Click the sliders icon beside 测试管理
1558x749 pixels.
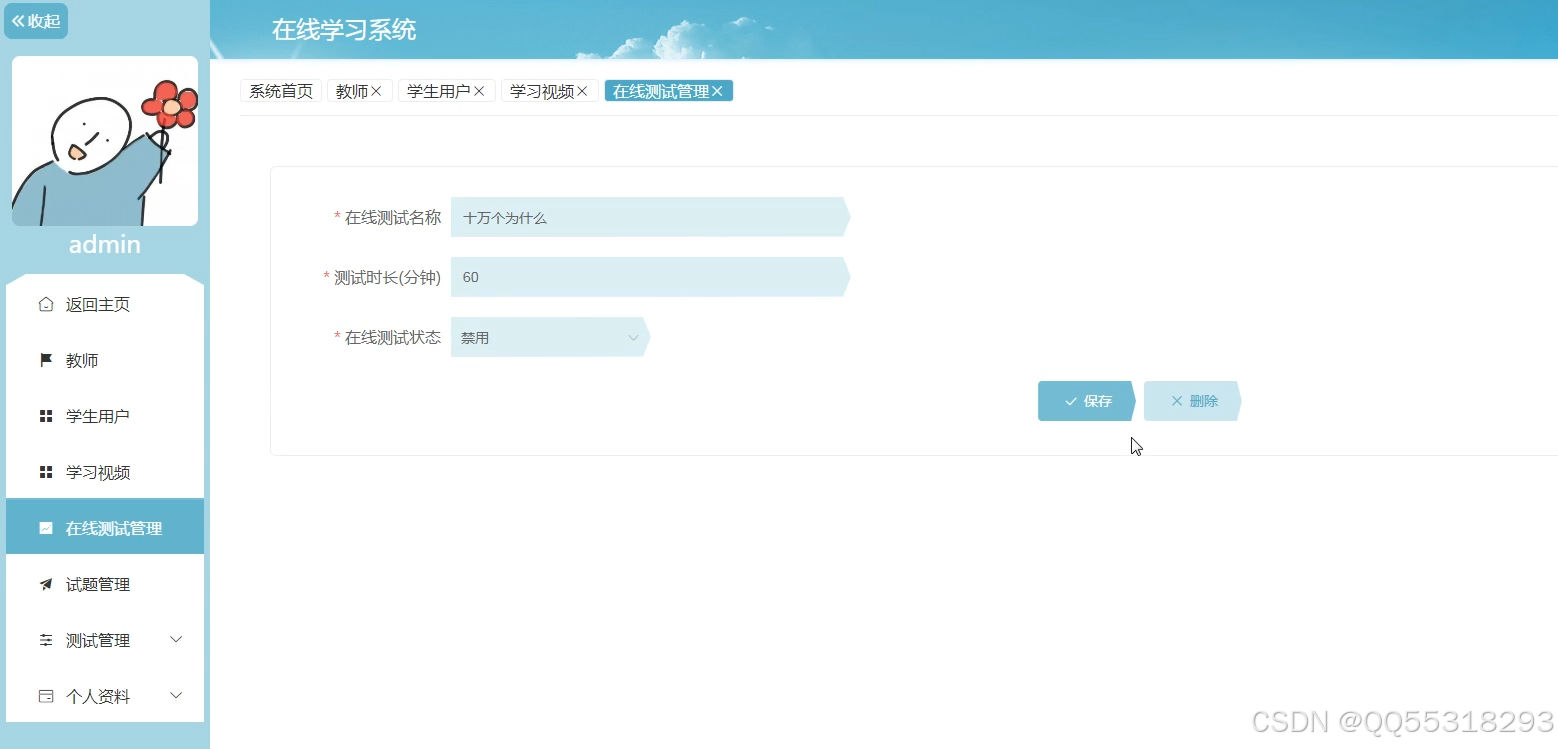pos(45,639)
